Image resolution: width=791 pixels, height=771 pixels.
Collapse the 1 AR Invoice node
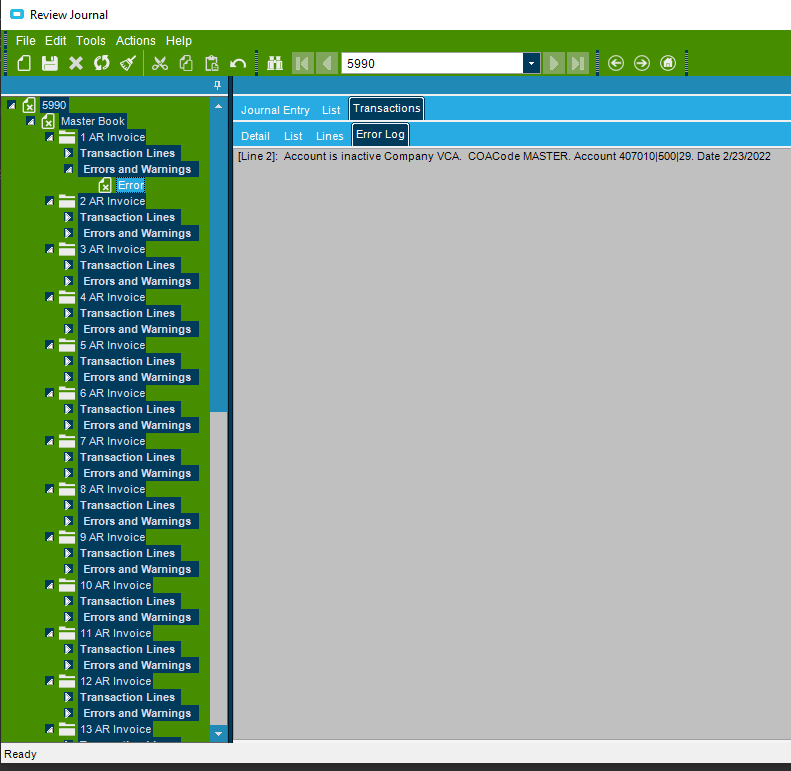point(49,137)
